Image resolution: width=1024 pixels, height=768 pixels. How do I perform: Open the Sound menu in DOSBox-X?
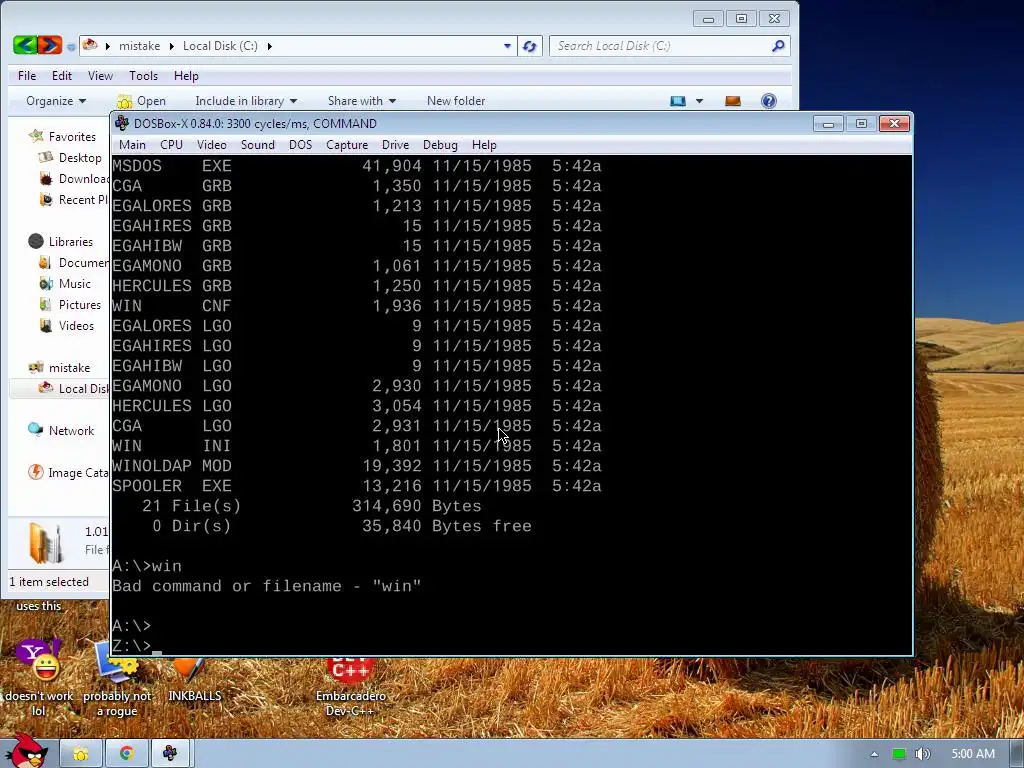257,145
